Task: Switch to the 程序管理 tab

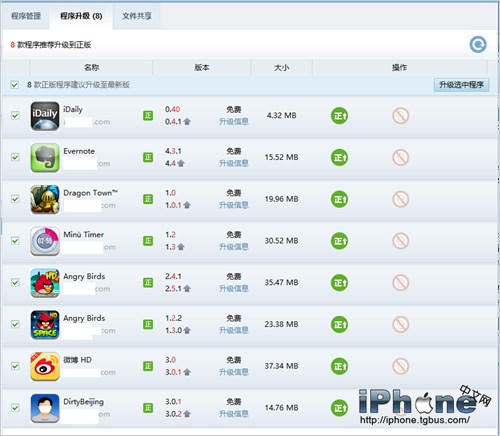Action: (26, 16)
